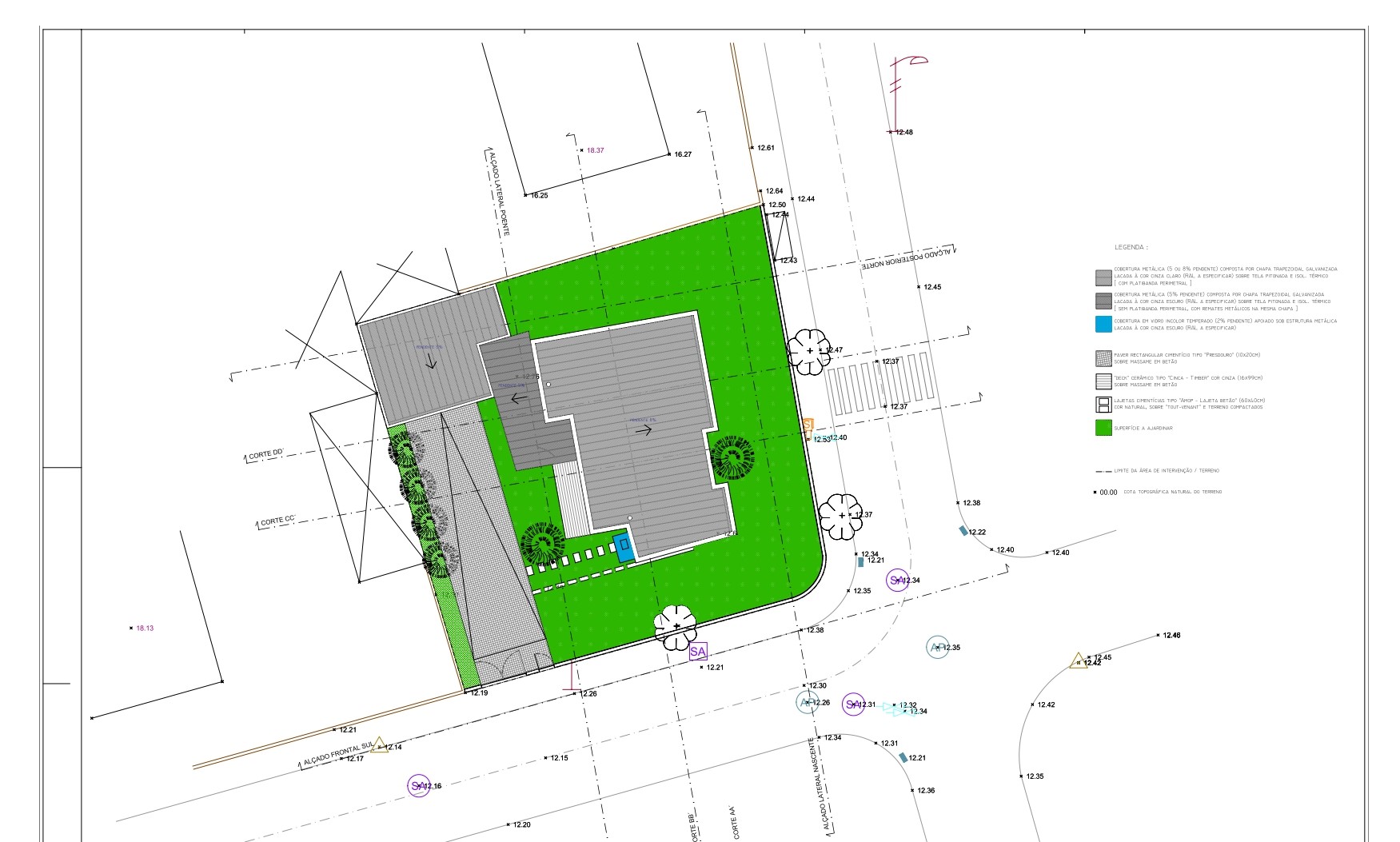Select the AP circle next to 12.35
The width and height of the screenshot is (1400, 842).
937,647
